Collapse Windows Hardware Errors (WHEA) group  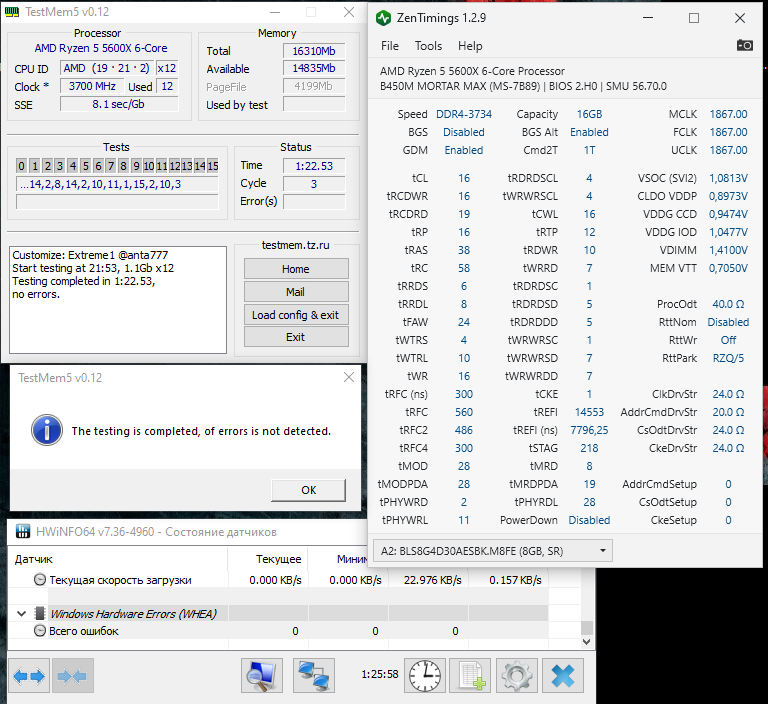point(21,613)
